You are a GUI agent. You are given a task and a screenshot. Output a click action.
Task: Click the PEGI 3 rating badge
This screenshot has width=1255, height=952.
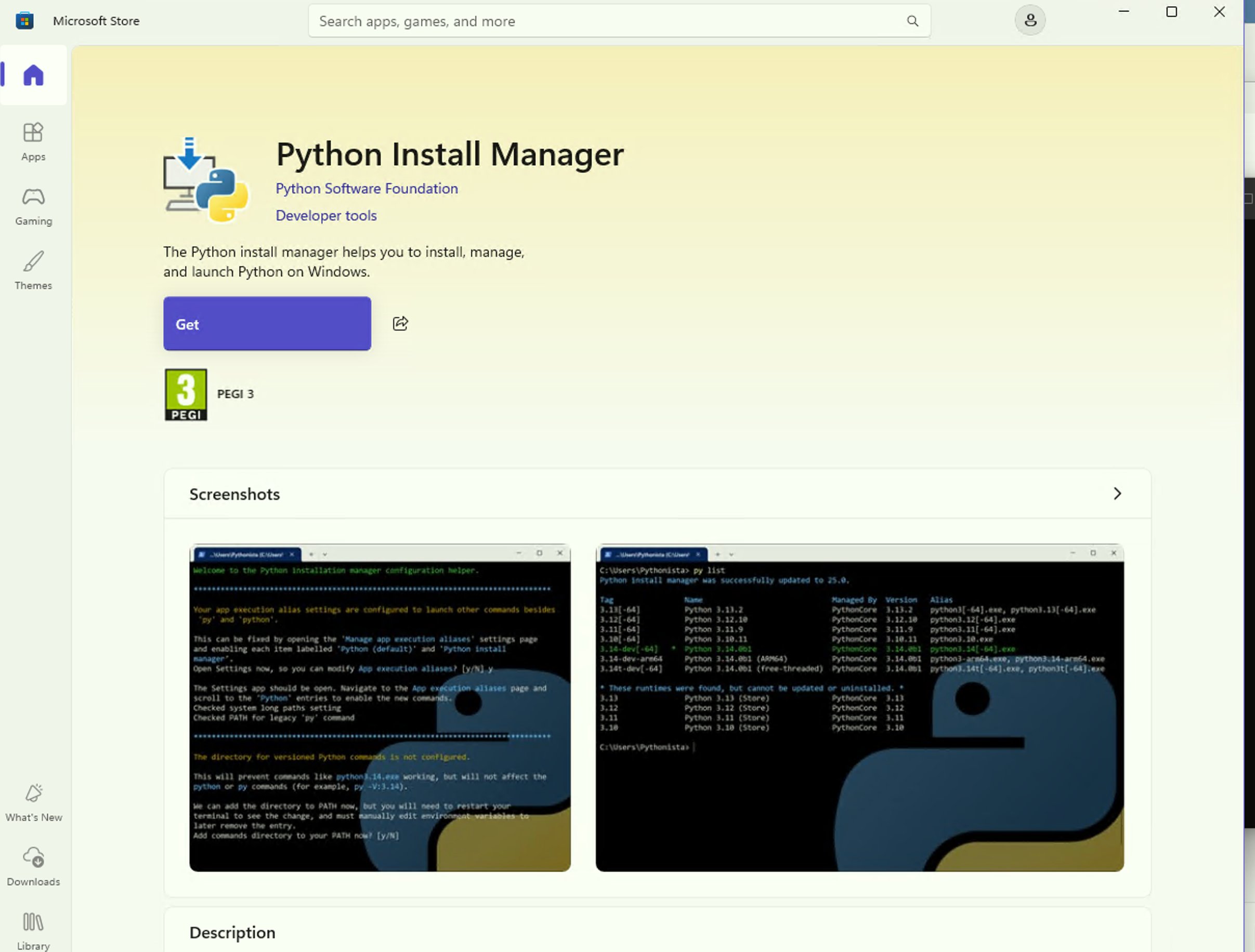186,394
